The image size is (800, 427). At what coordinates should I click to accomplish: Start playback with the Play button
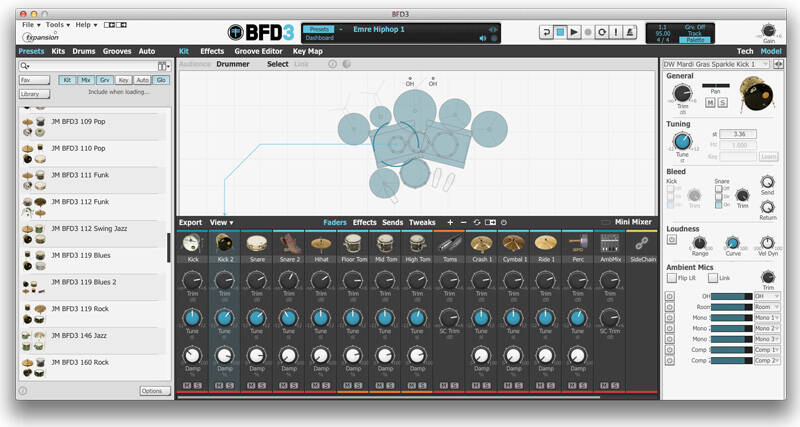tap(574, 32)
